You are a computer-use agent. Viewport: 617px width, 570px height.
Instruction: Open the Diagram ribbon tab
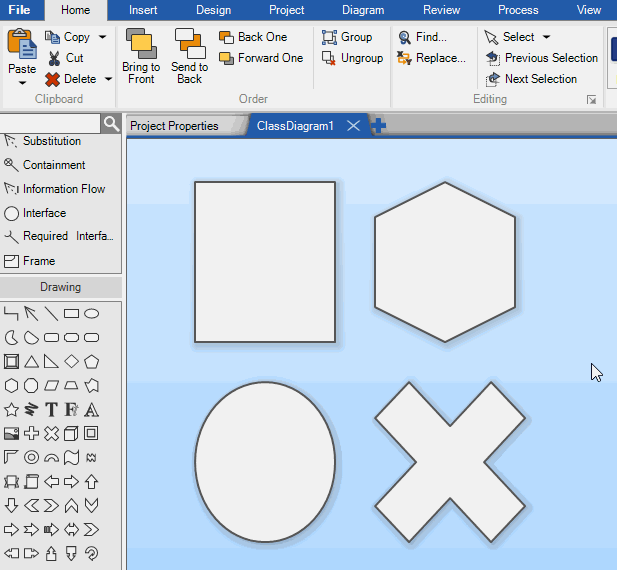pos(363,10)
